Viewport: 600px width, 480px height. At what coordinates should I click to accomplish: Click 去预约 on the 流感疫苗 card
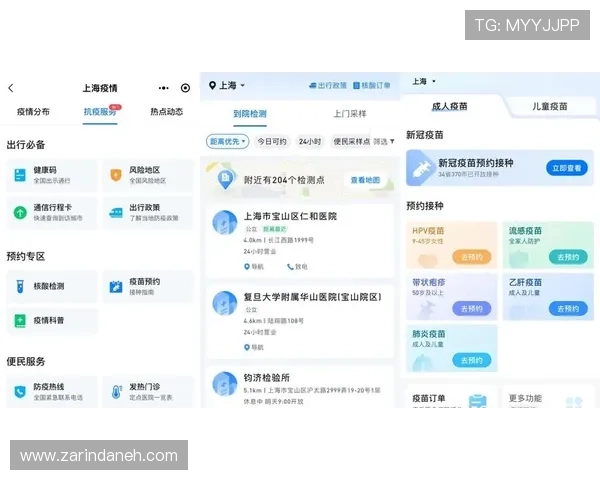[x=568, y=257]
